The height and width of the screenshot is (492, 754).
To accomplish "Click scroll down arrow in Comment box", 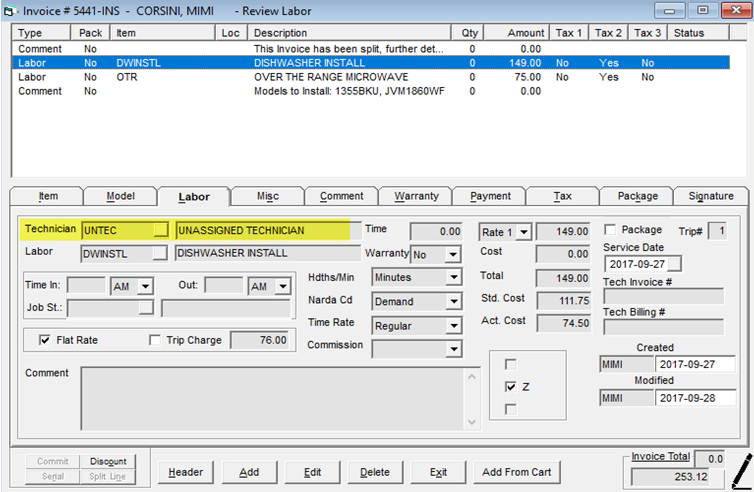I will pyautogui.click(x=472, y=422).
